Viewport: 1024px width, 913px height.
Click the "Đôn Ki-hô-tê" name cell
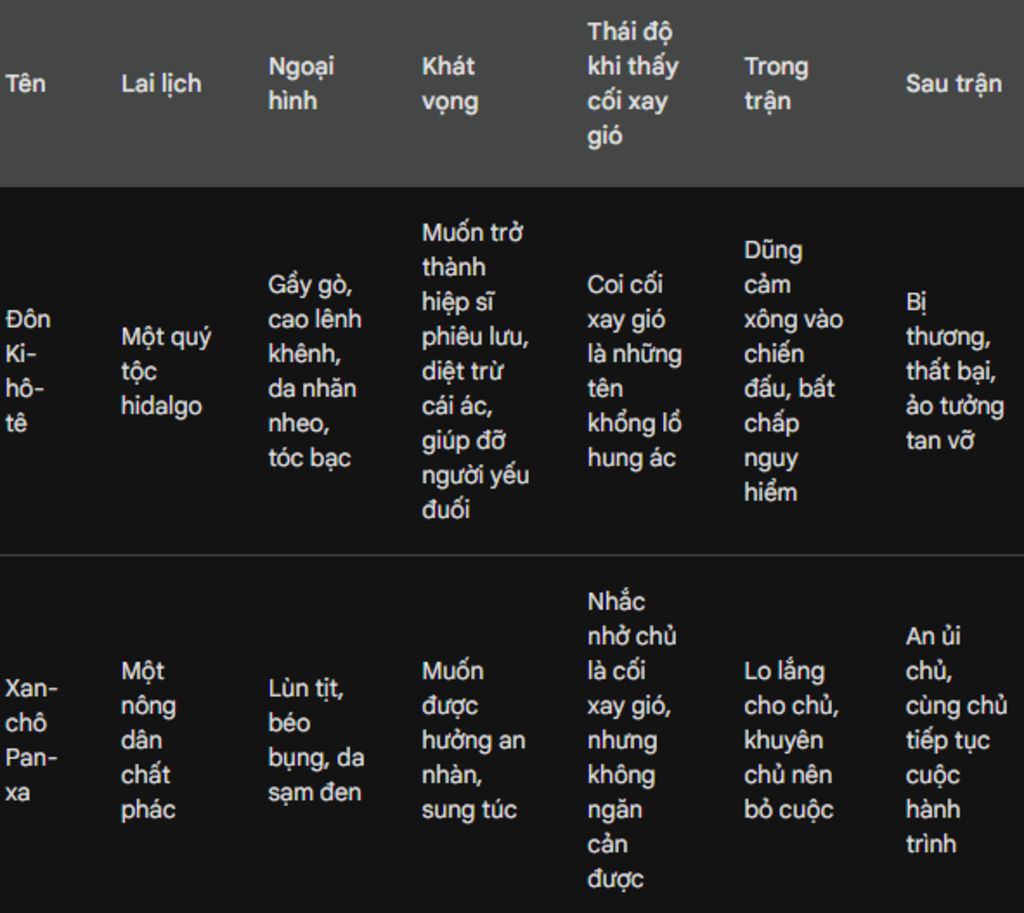pyautogui.click(x=28, y=371)
